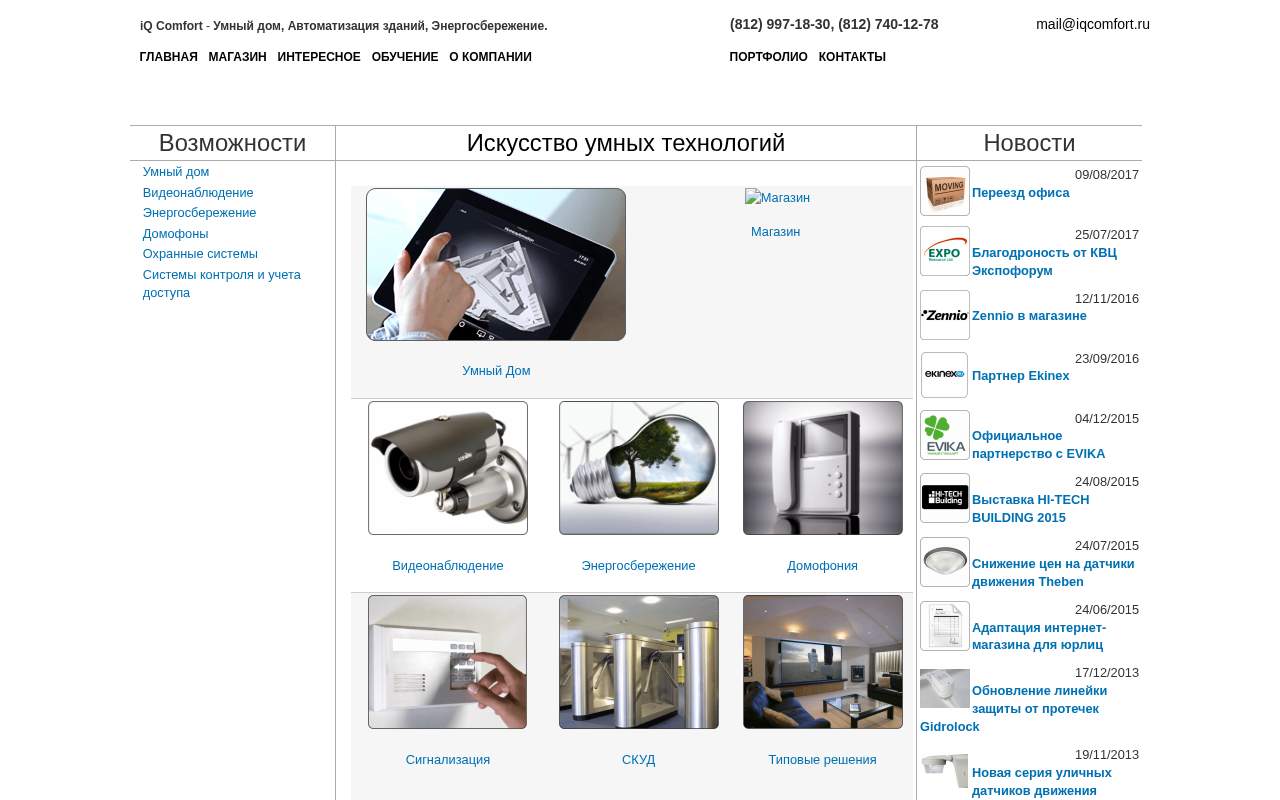Screen dimensions: 1280x800
Task: Click the HI-TECH Building logo icon
Action: (x=945, y=498)
